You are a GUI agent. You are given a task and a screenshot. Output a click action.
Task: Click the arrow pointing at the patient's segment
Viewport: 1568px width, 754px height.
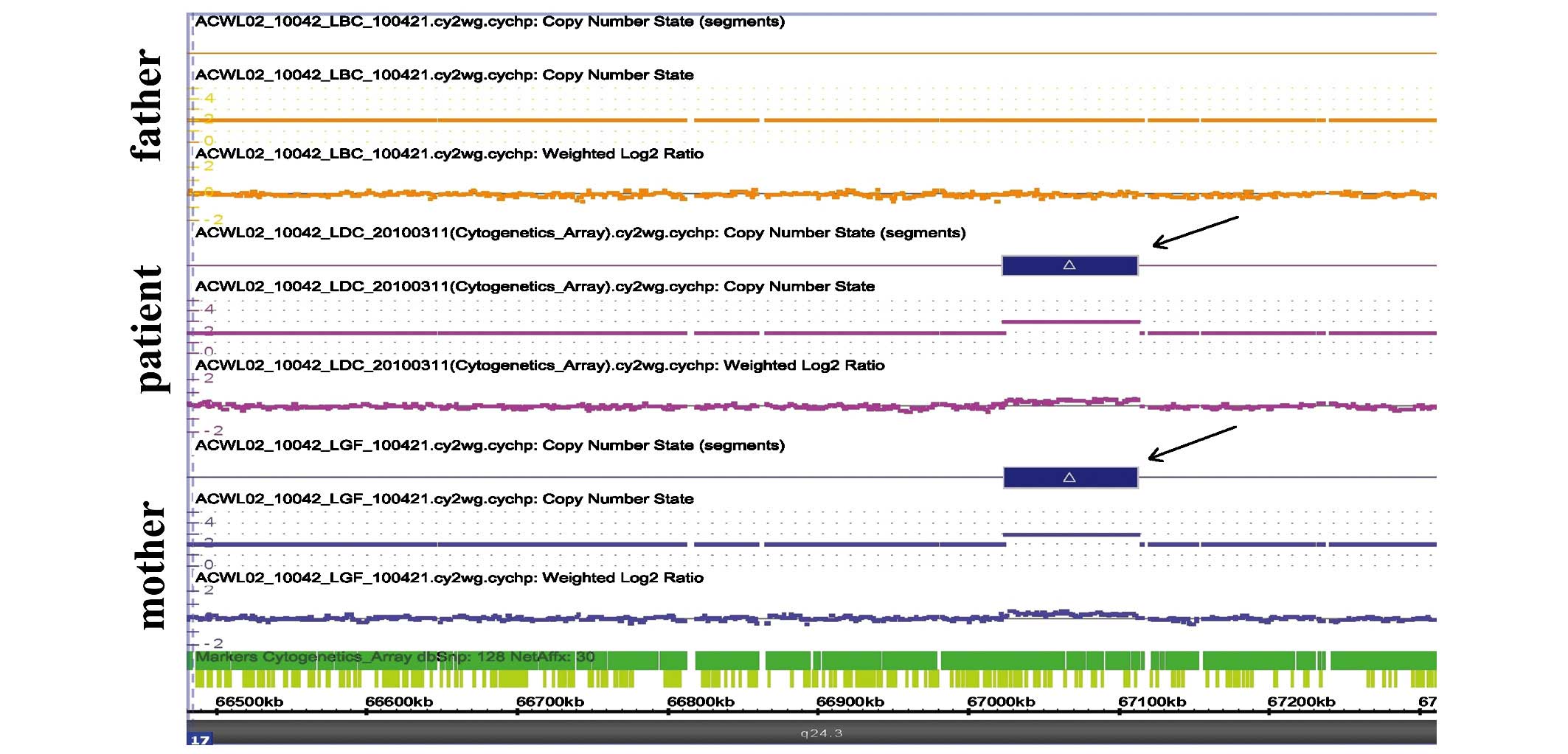tap(1195, 231)
